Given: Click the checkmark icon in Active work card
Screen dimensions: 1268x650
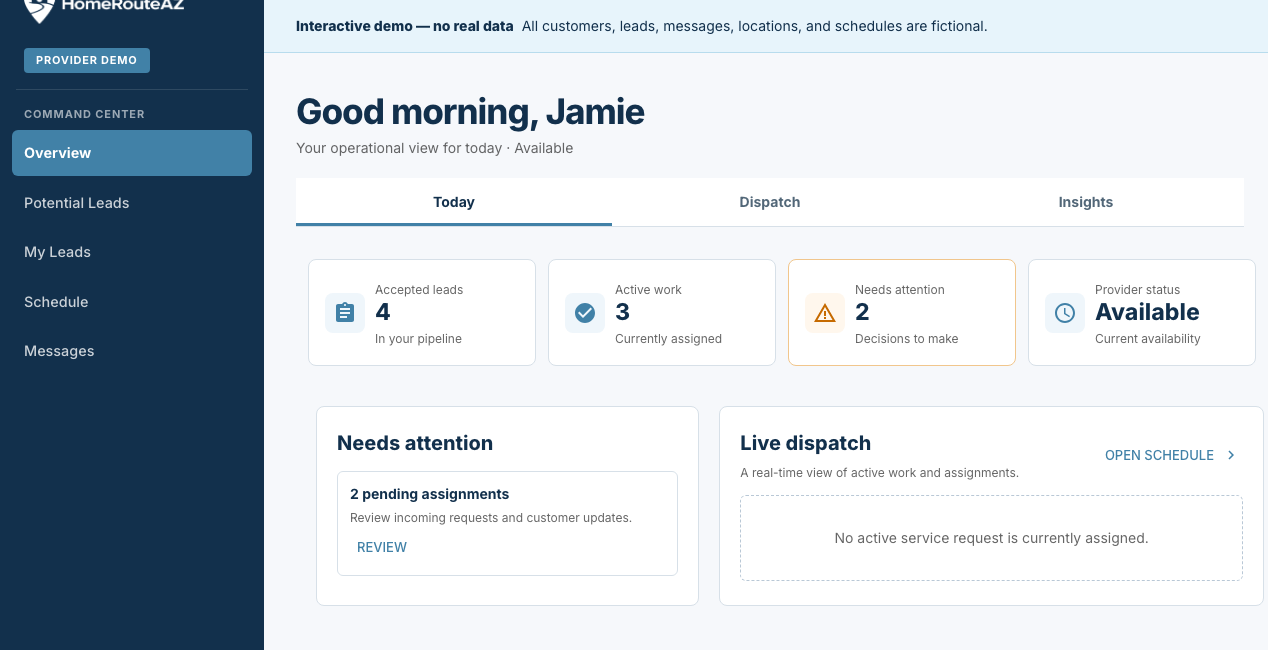Looking at the screenshot, I should [x=585, y=313].
